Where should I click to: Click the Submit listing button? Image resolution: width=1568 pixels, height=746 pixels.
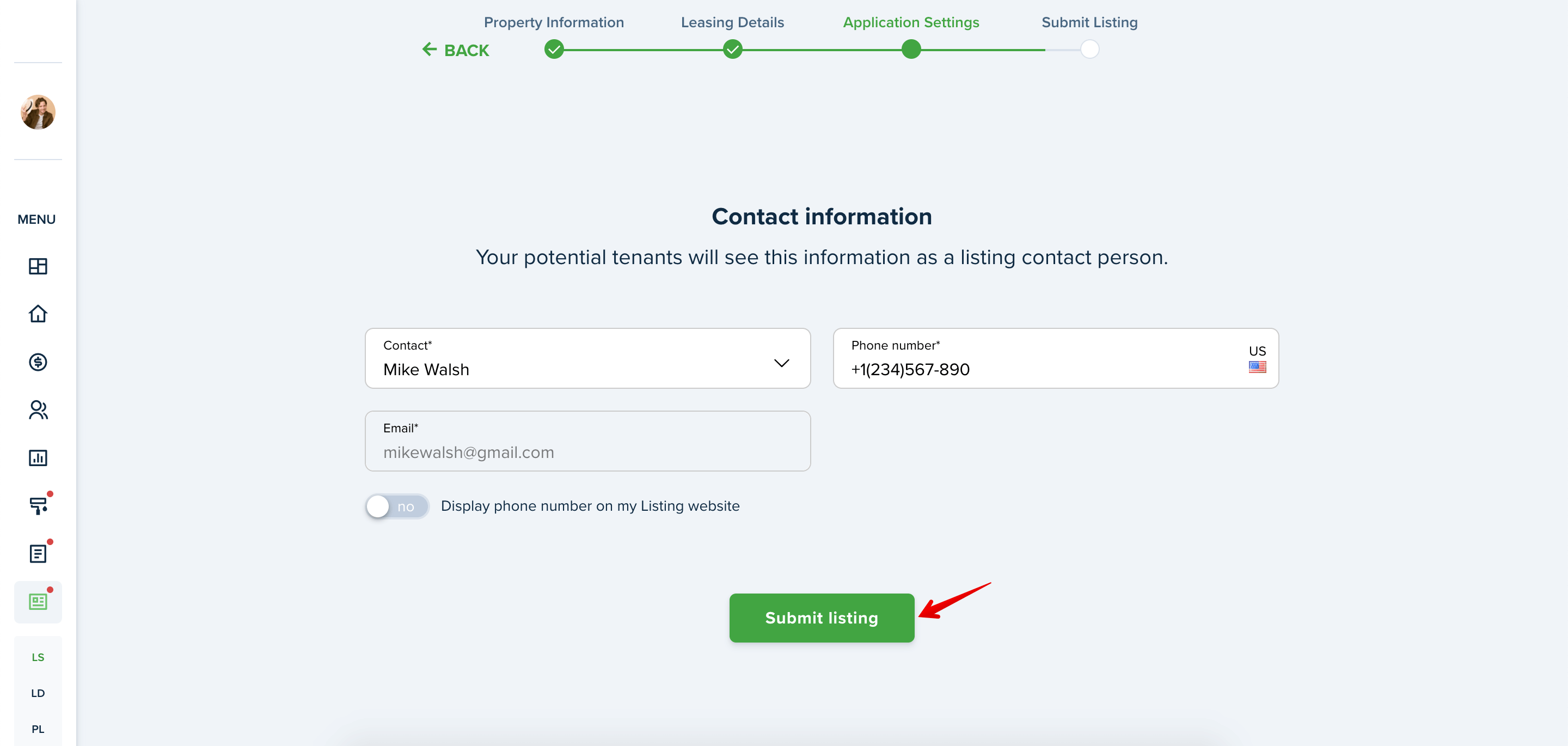pos(822,617)
